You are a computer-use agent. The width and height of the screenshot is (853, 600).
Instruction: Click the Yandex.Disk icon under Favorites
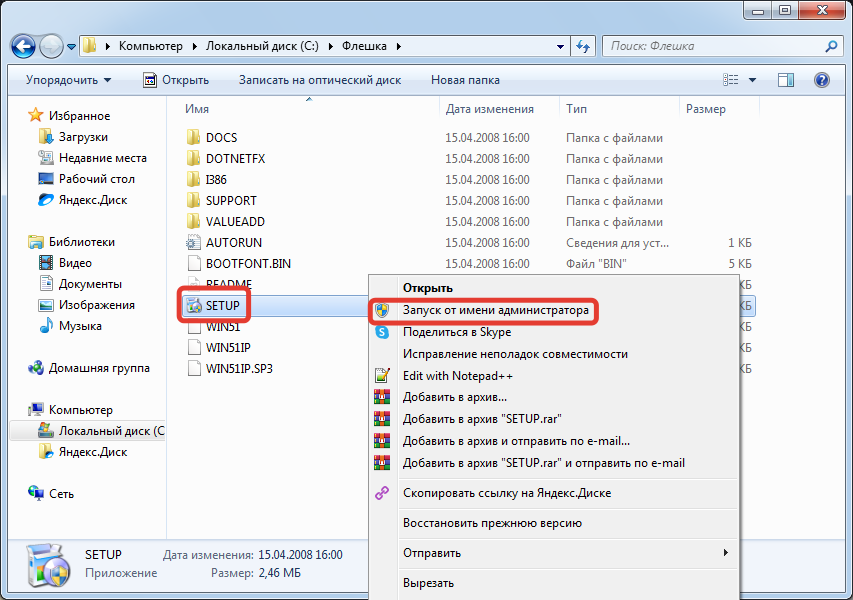coord(45,199)
